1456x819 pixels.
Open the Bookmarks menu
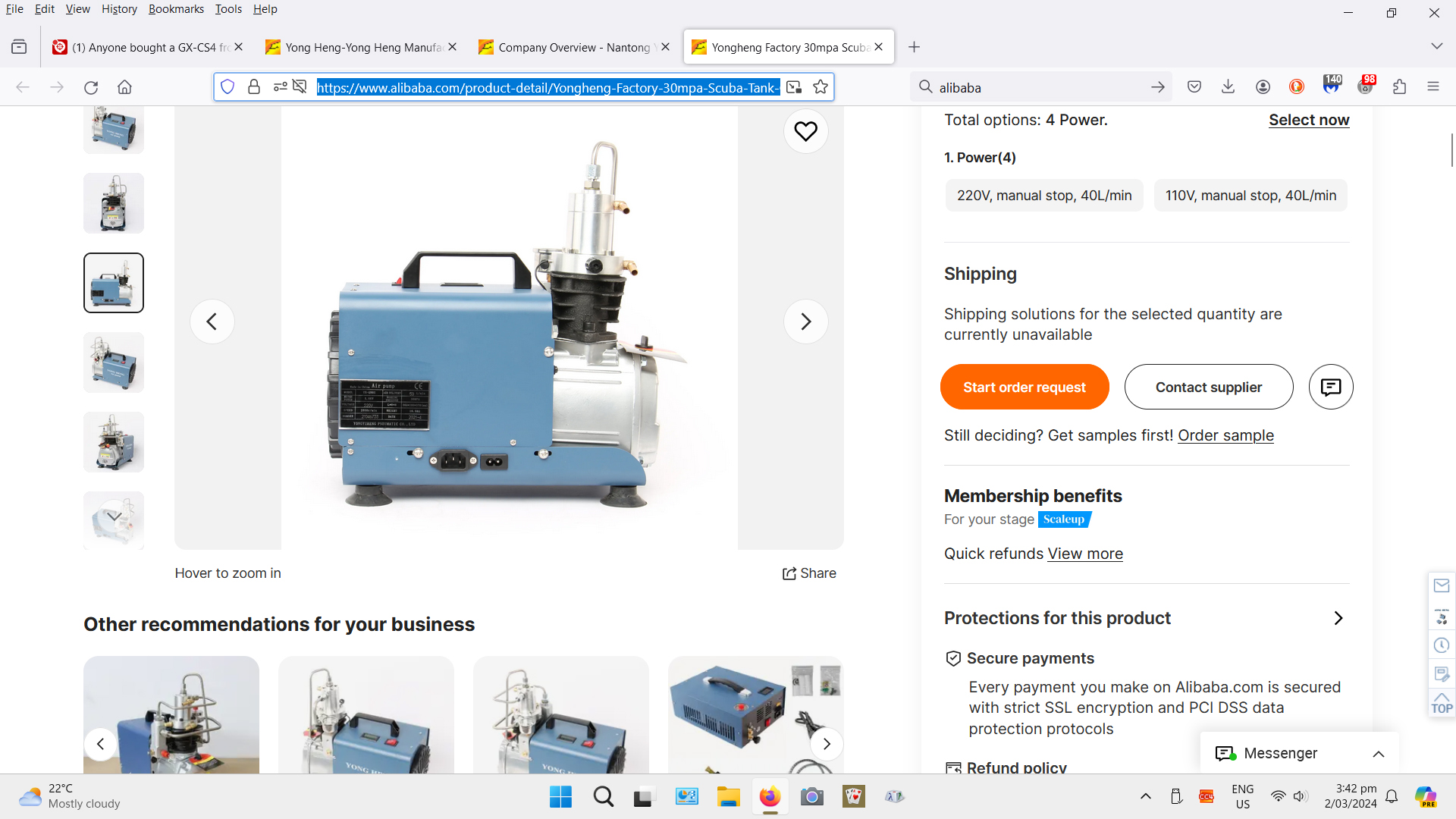click(176, 9)
